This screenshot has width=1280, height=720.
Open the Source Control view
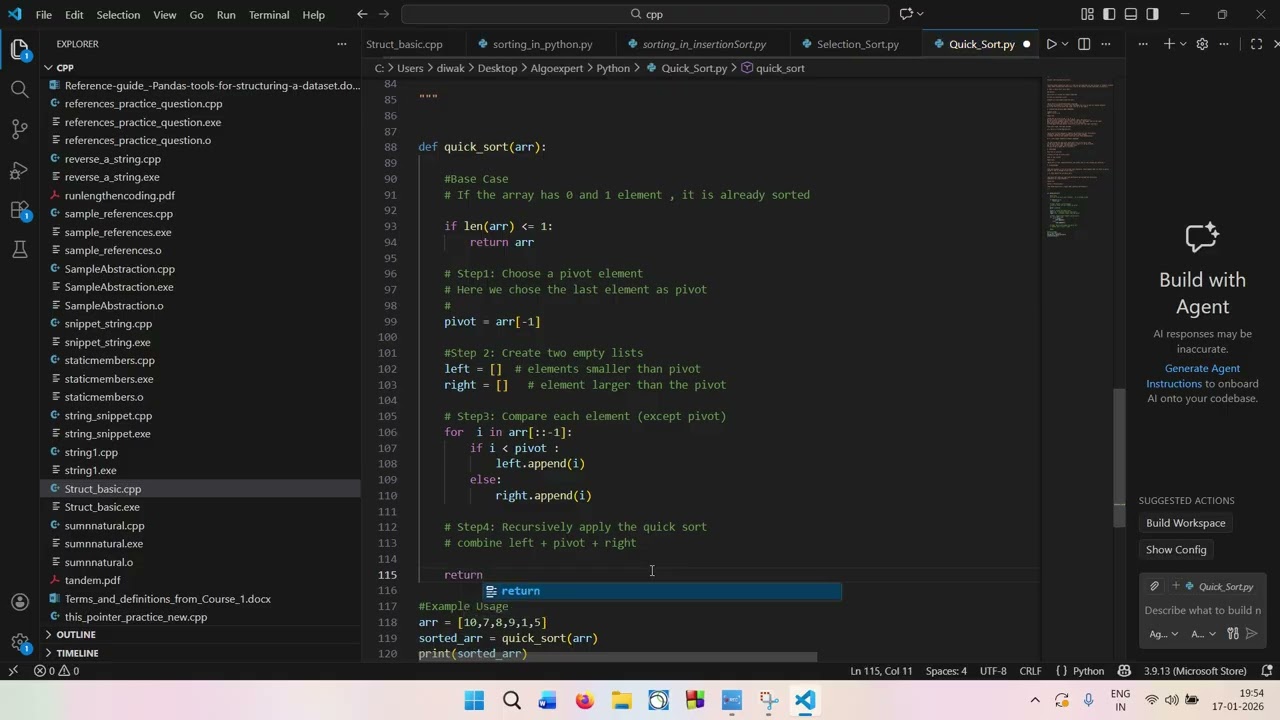pos(20,129)
